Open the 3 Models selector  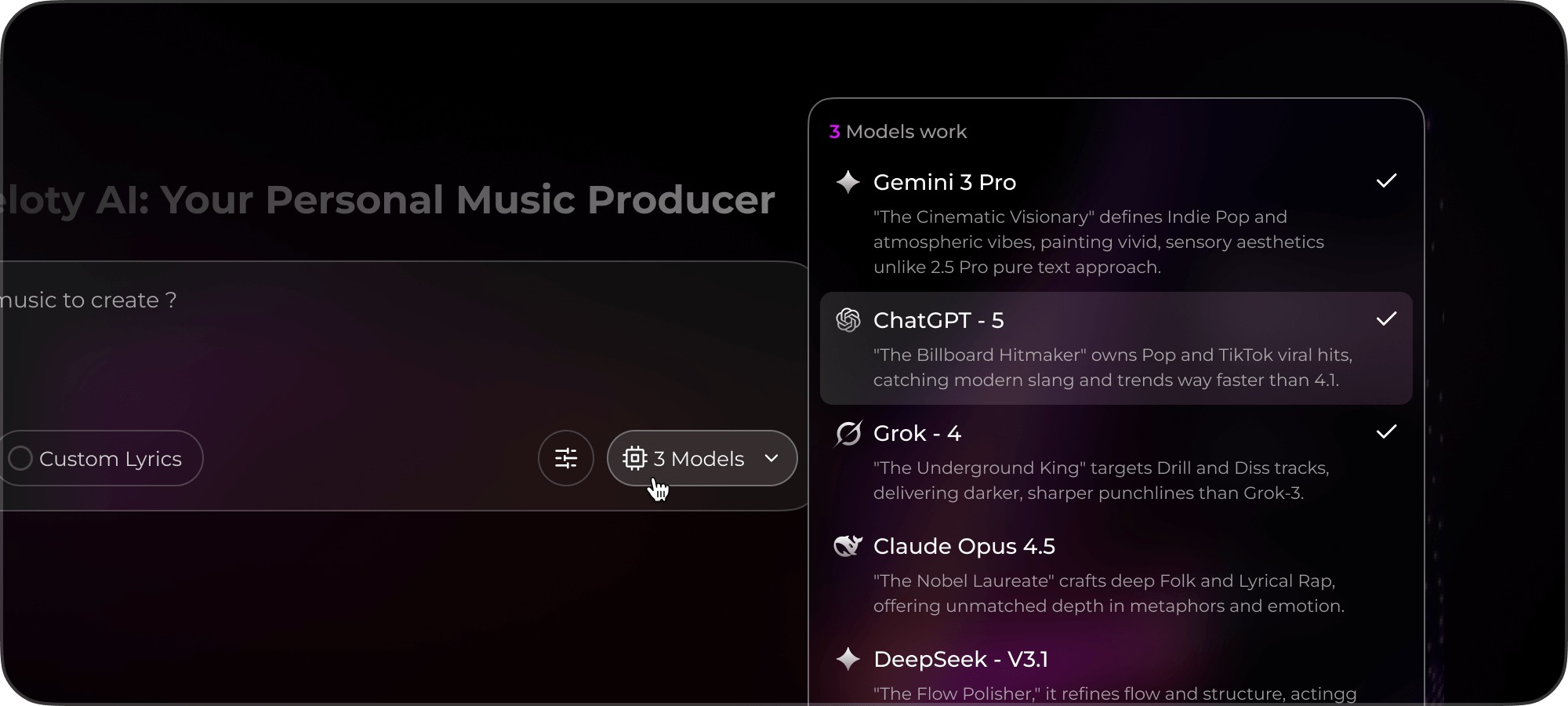tap(702, 458)
